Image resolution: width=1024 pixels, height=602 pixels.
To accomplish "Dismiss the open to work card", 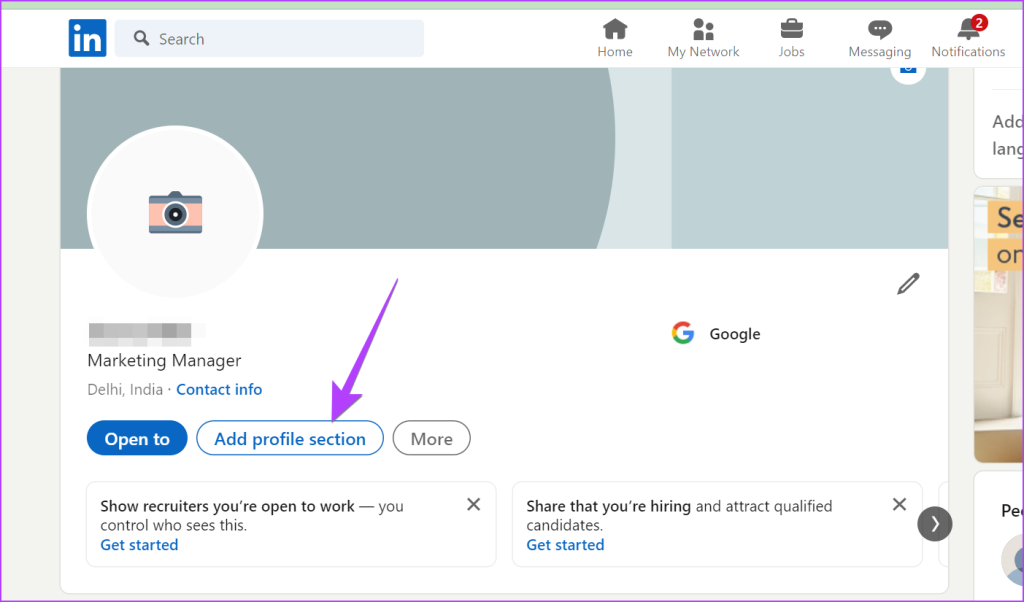I will (473, 504).
